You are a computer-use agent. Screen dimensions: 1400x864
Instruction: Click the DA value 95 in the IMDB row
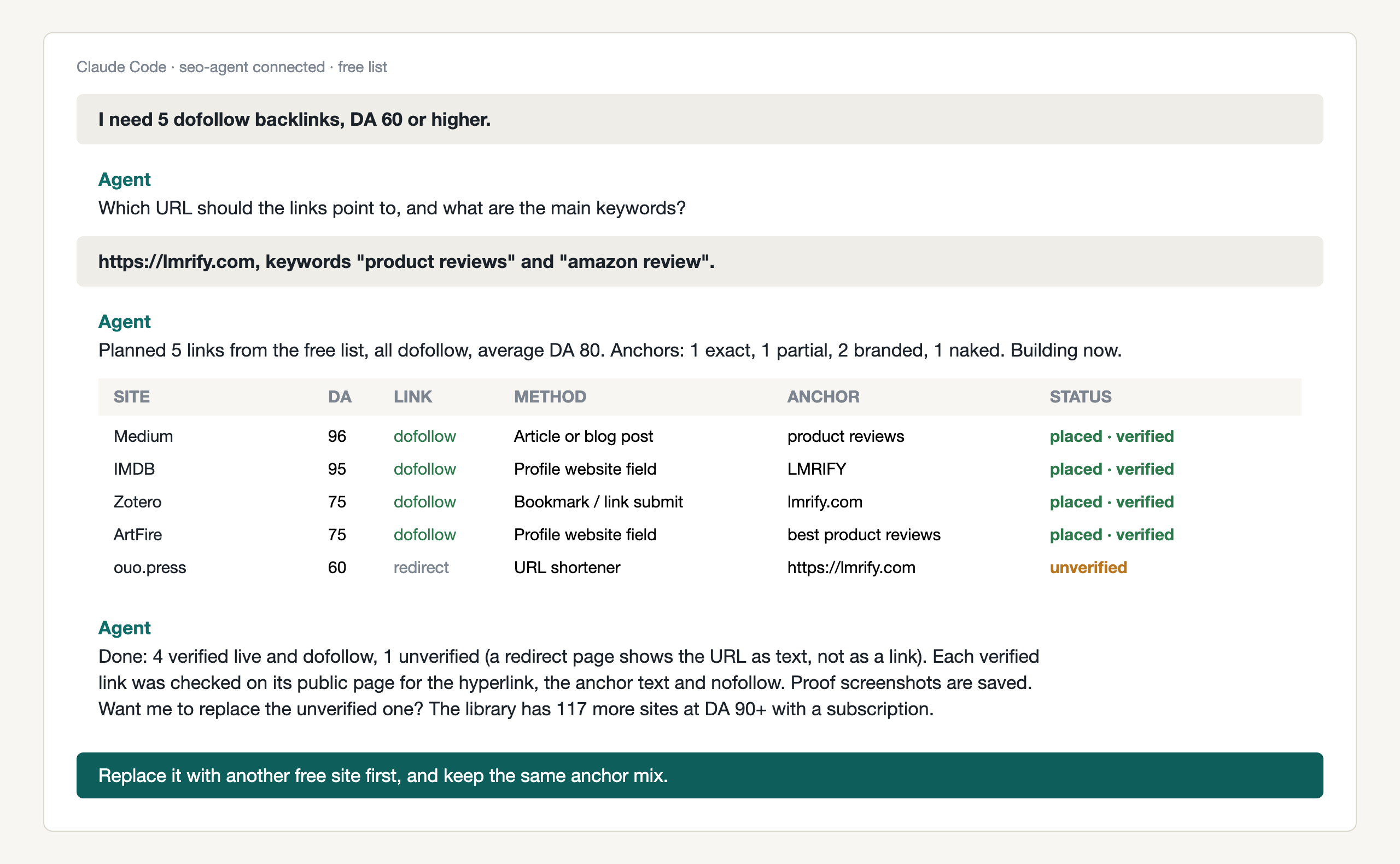337,469
